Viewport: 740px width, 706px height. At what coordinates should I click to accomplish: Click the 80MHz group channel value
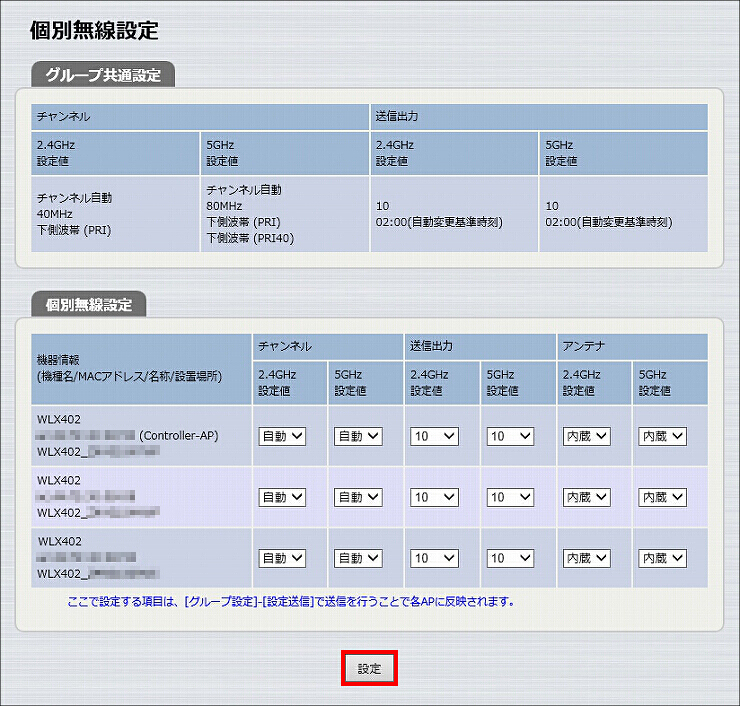pos(224,206)
